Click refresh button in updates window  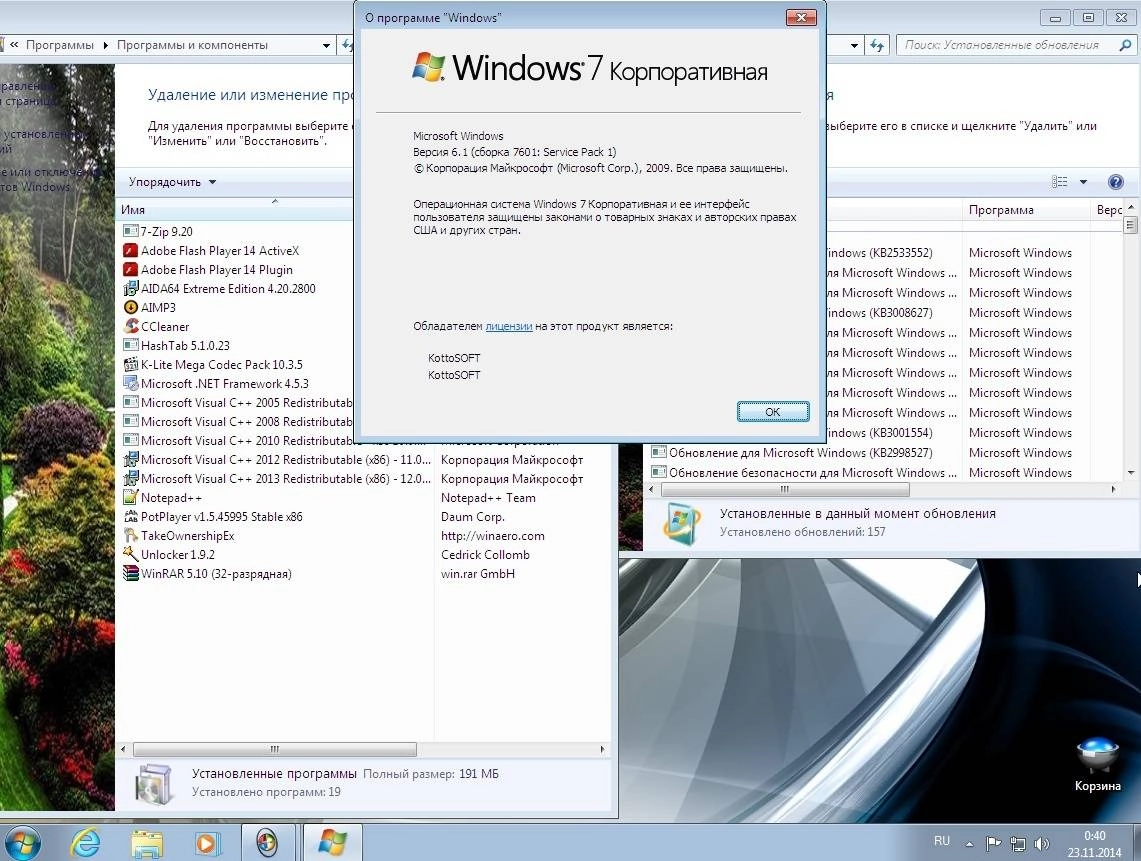(x=877, y=45)
